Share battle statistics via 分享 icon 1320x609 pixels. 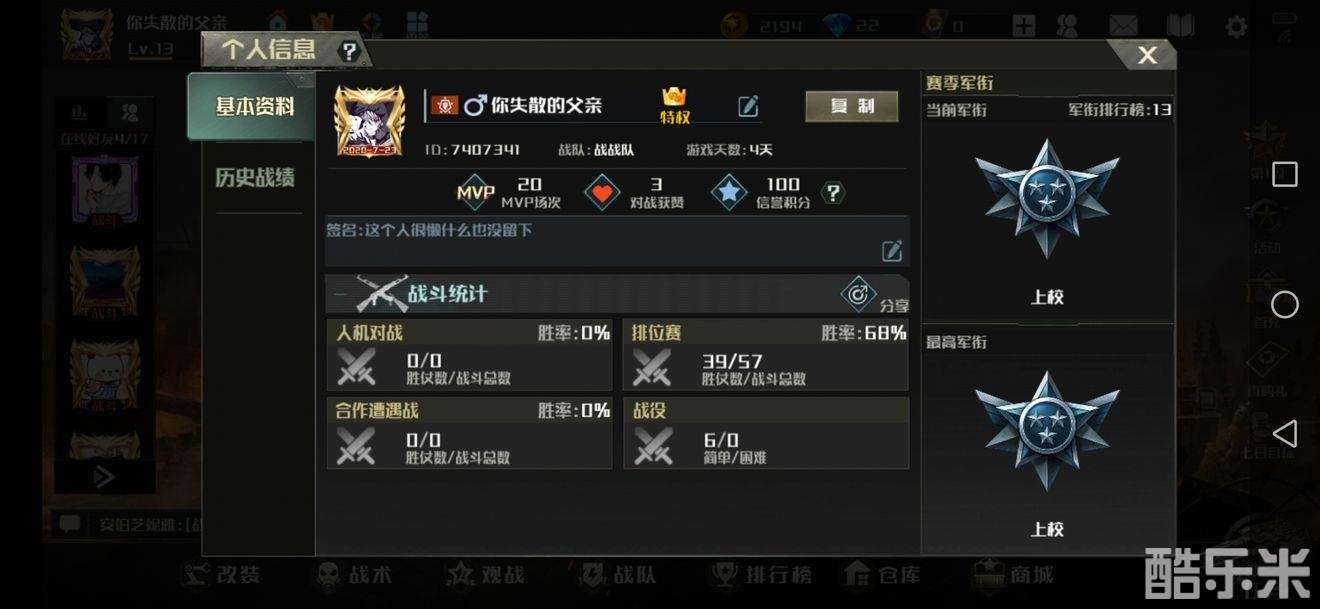tap(860, 293)
